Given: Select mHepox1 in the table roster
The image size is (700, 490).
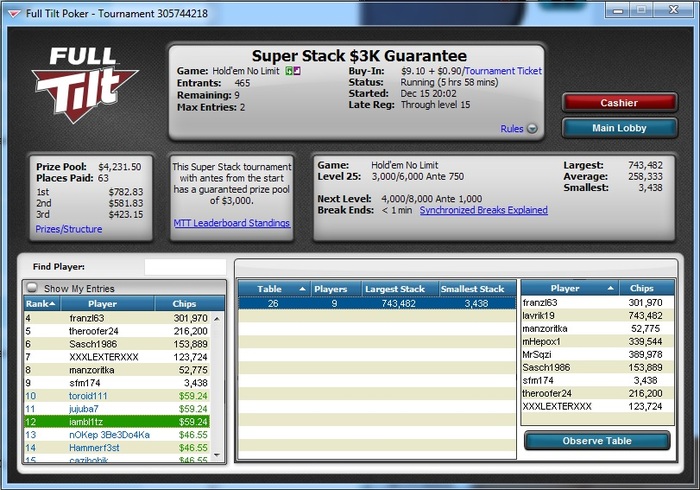Looking at the screenshot, I should pos(598,341).
